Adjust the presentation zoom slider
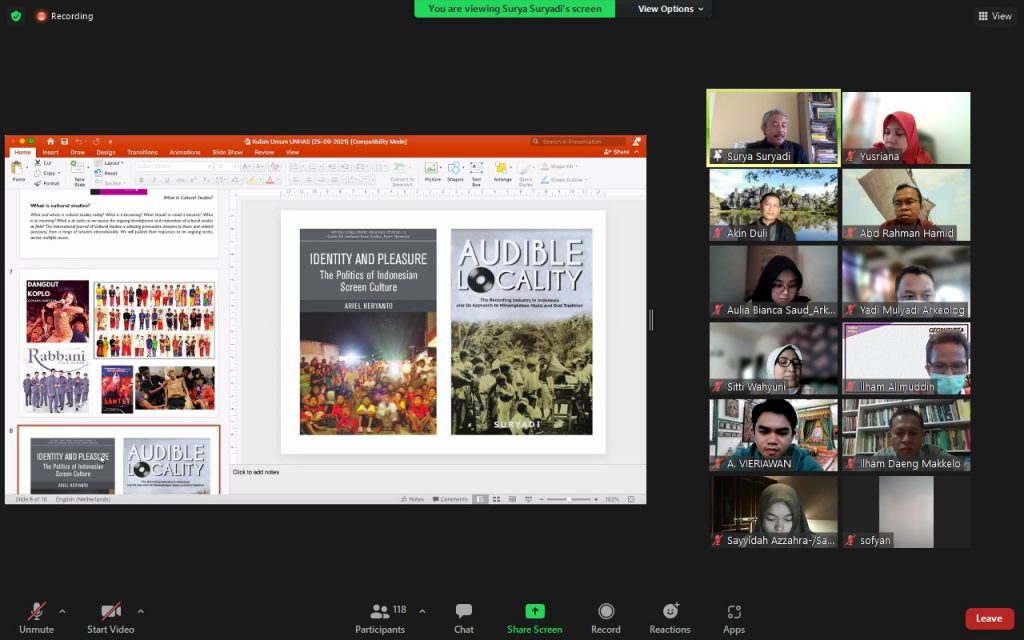This screenshot has height=640, width=1024. (571, 499)
